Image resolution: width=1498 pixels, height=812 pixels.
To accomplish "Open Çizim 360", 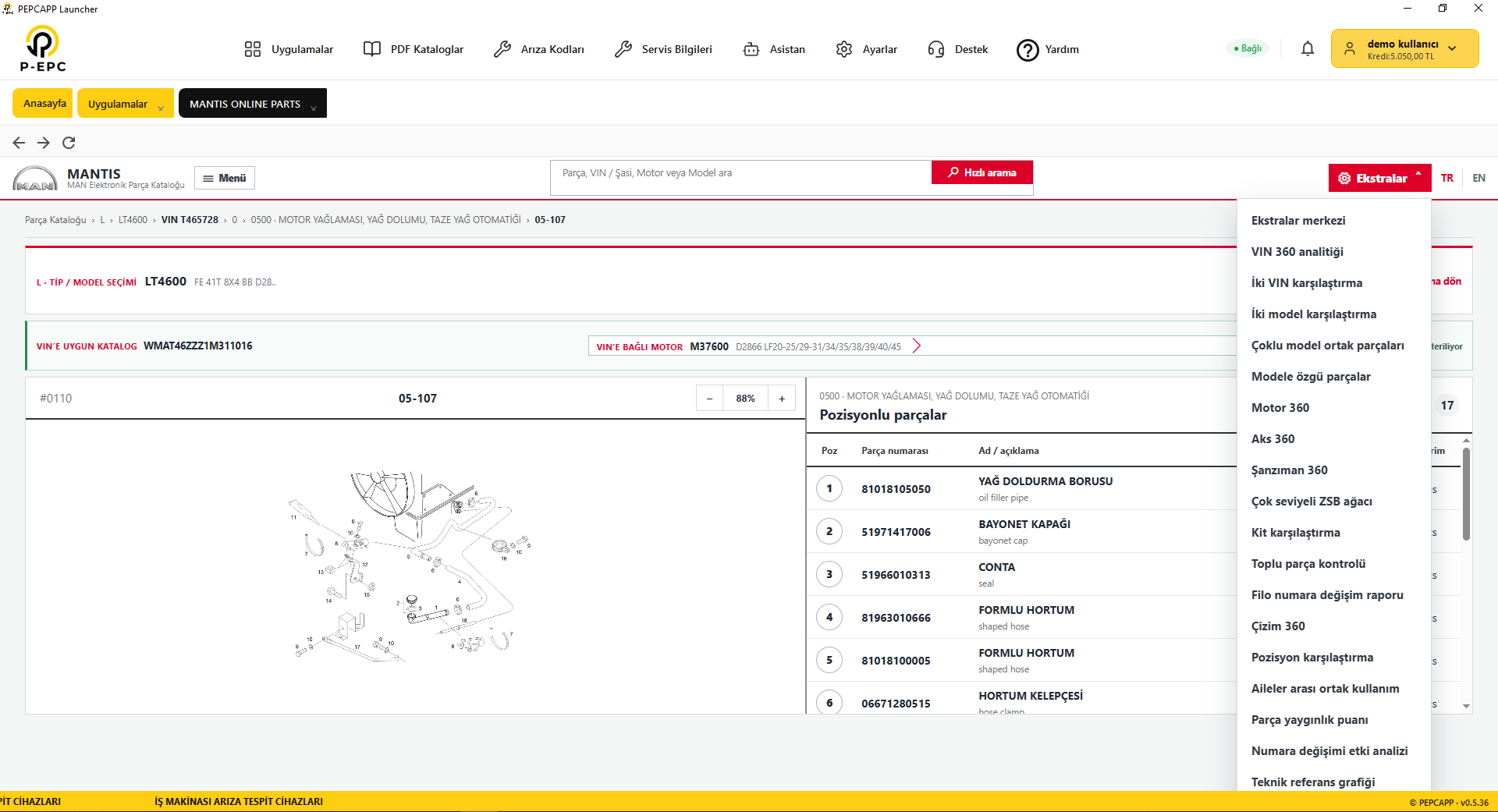I will click(x=1333, y=626).
